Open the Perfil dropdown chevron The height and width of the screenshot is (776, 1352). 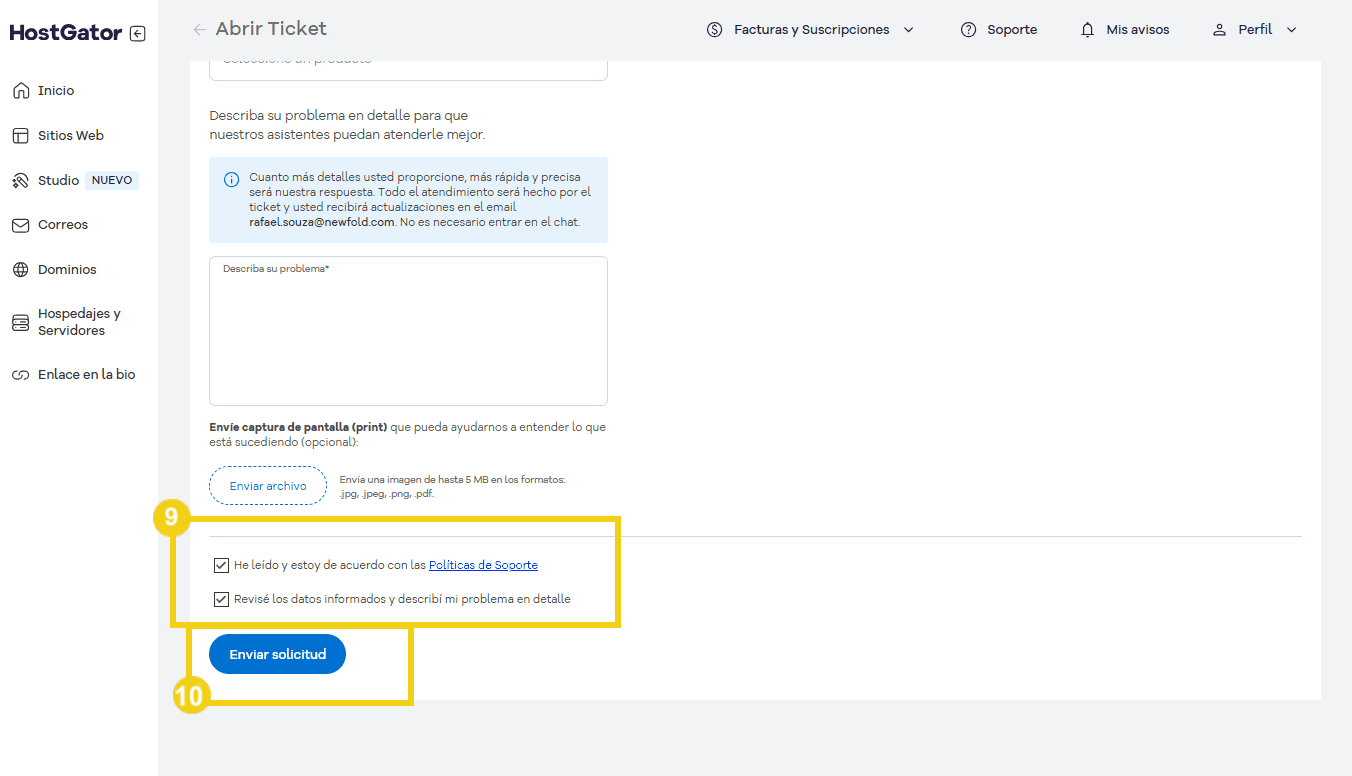(x=1291, y=30)
